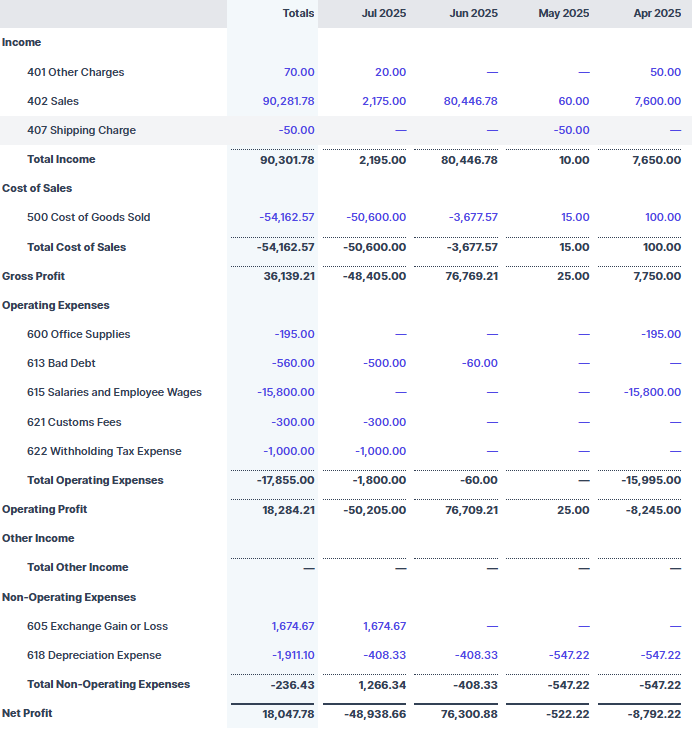Click the Apr 2025 Office Supplies amount

click(x=661, y=334)
